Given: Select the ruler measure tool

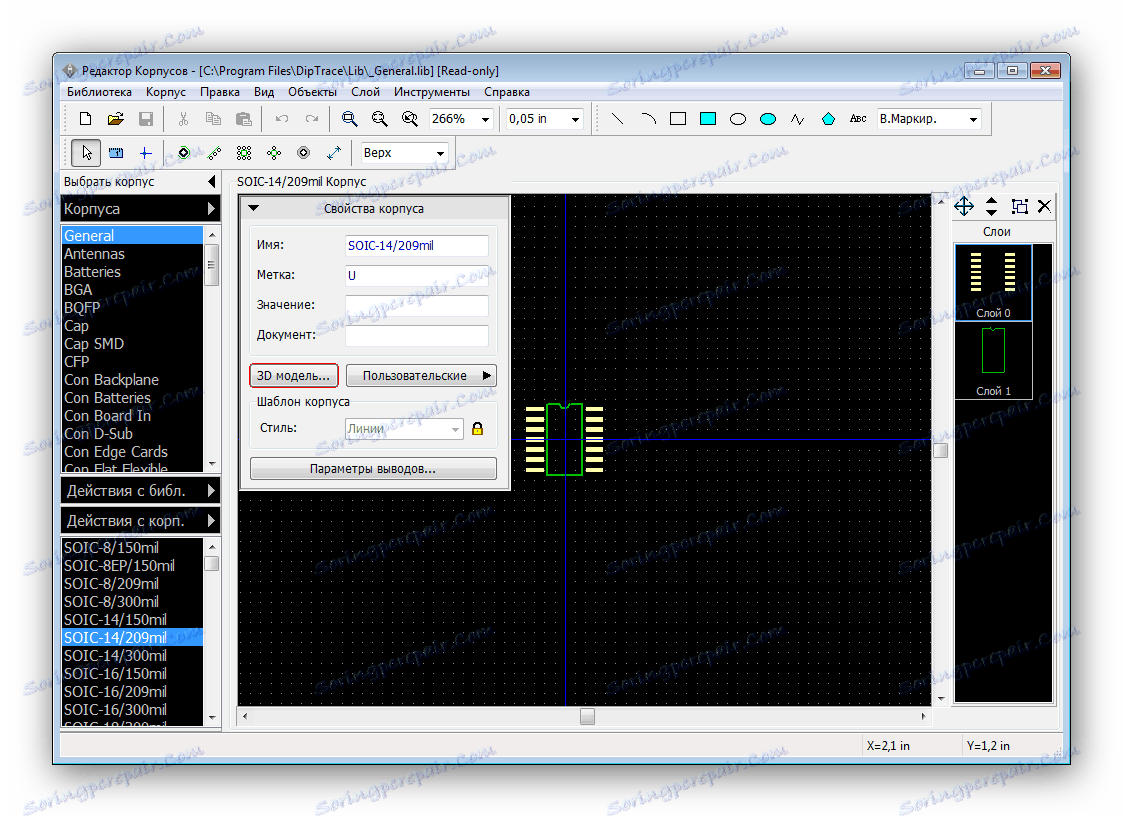Looking at the screenshot, I should tap(116, 153).
